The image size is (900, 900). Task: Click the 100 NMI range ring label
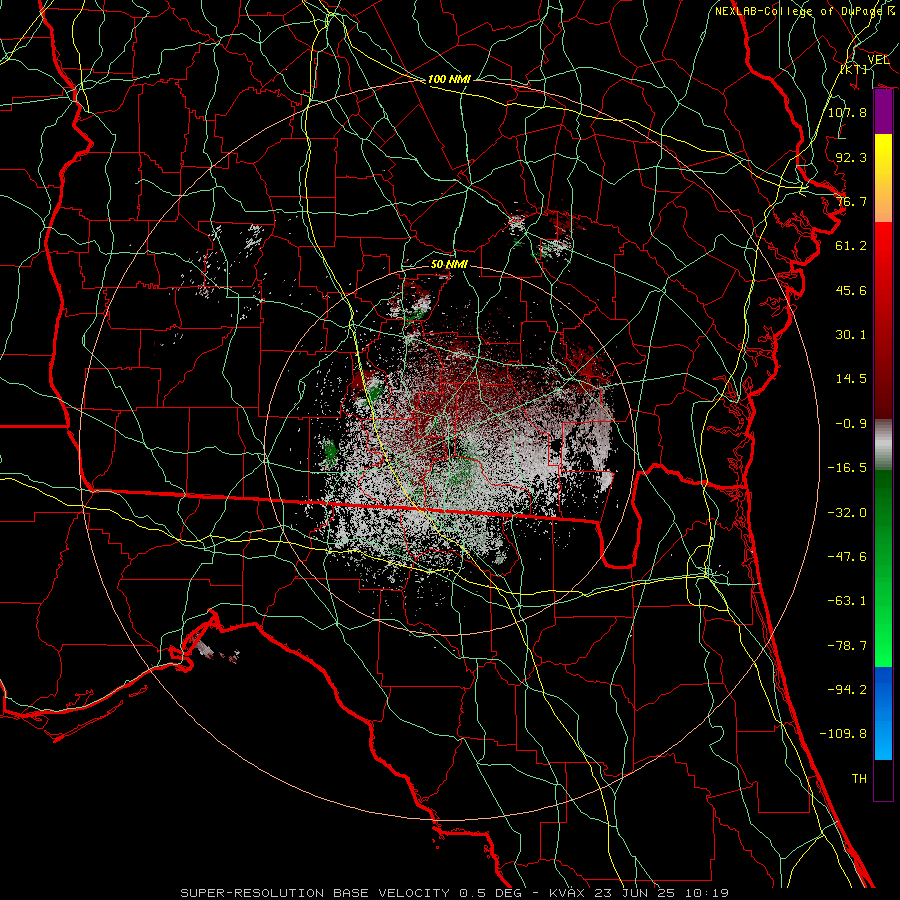point(449,79)
